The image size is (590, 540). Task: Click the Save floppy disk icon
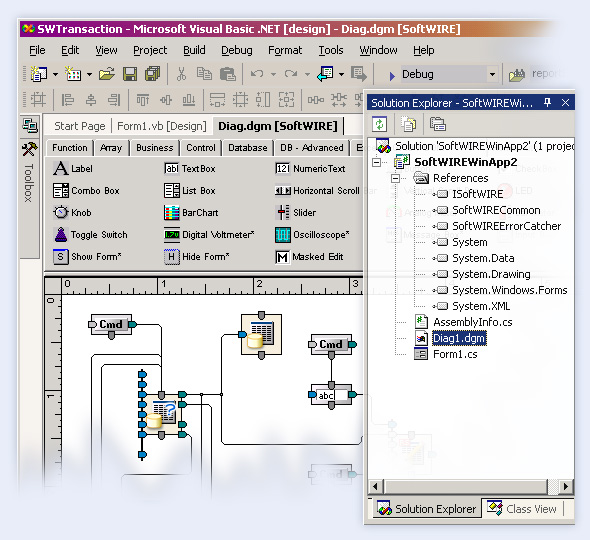coord(130,74)
